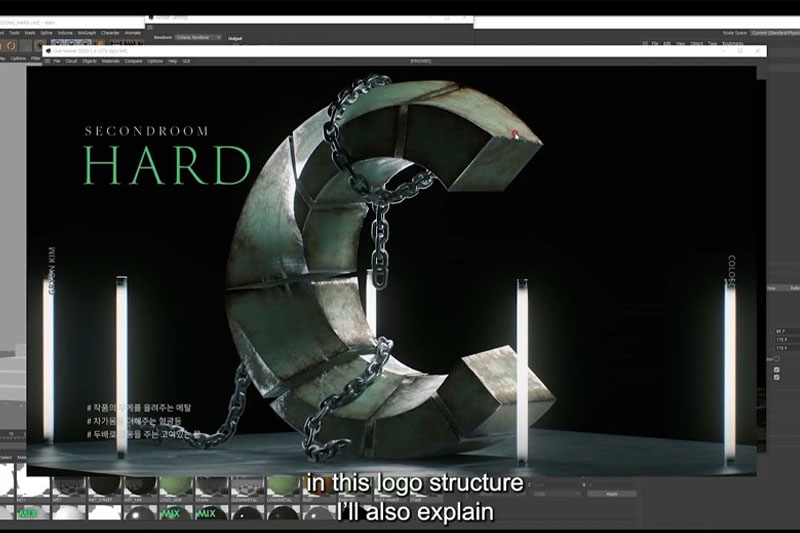Open Live Viewer GUI menu
800x533 pixels.
point(186,61)
